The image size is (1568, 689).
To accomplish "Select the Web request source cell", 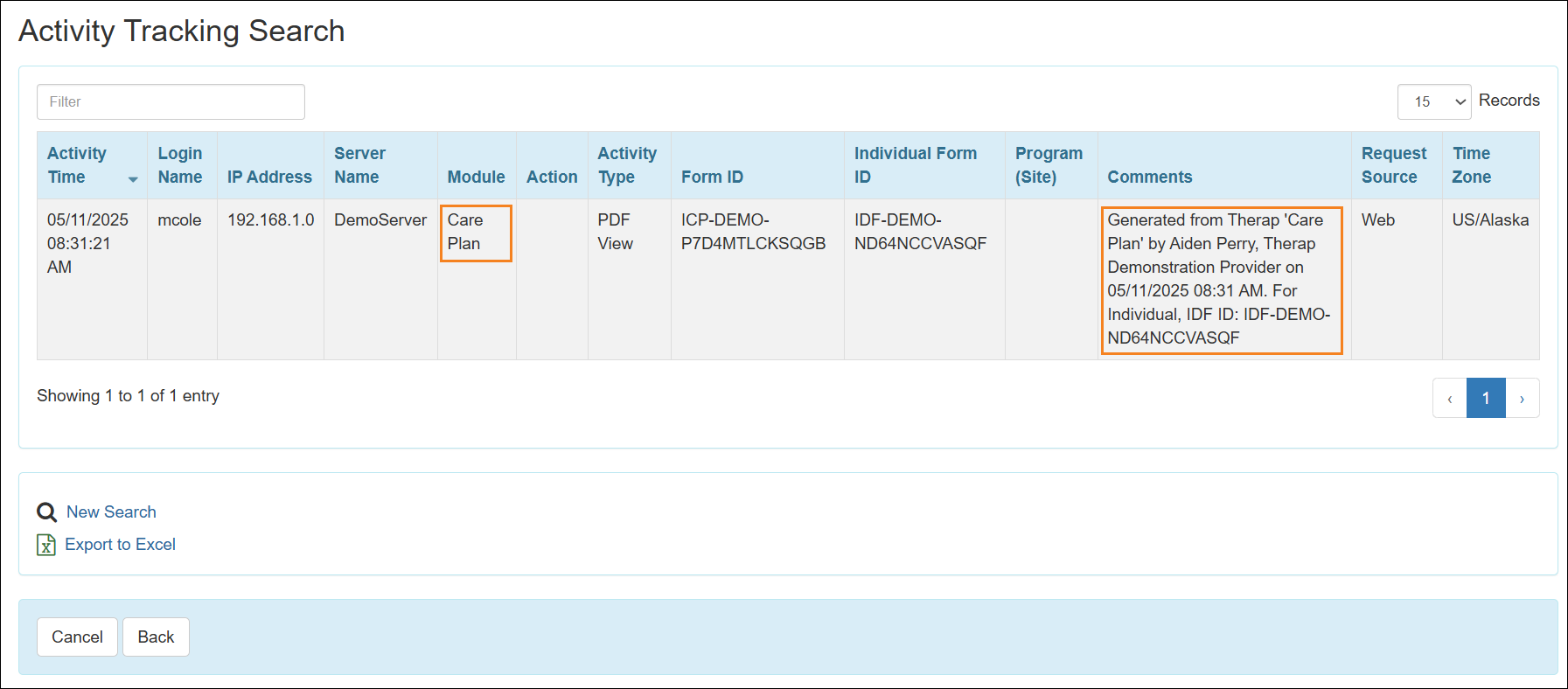I will pos(1397,279).
